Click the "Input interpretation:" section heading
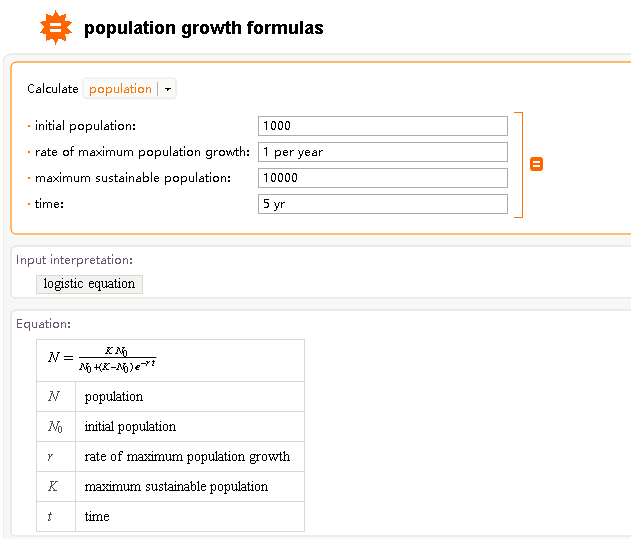Image resolution: width=631 pixels, height=539 pixels. (x=74, y=260)
